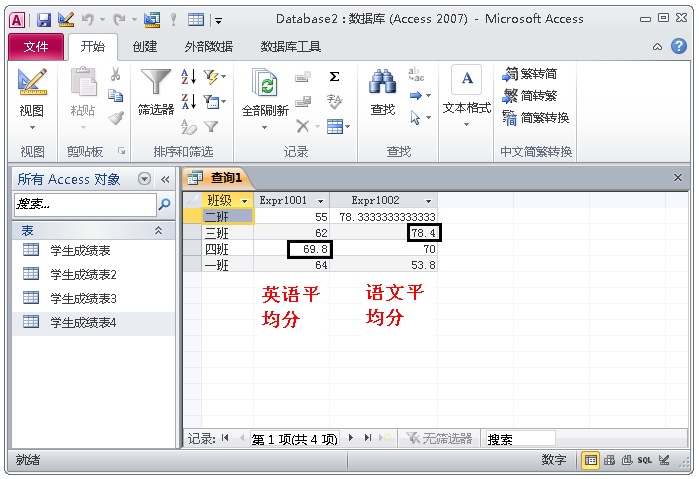The height and width of the screenshot is (479, 699).
Task: Open the 所有 Access 对象 pane menu
Action: pyautogui.click(x=144, y=179)
